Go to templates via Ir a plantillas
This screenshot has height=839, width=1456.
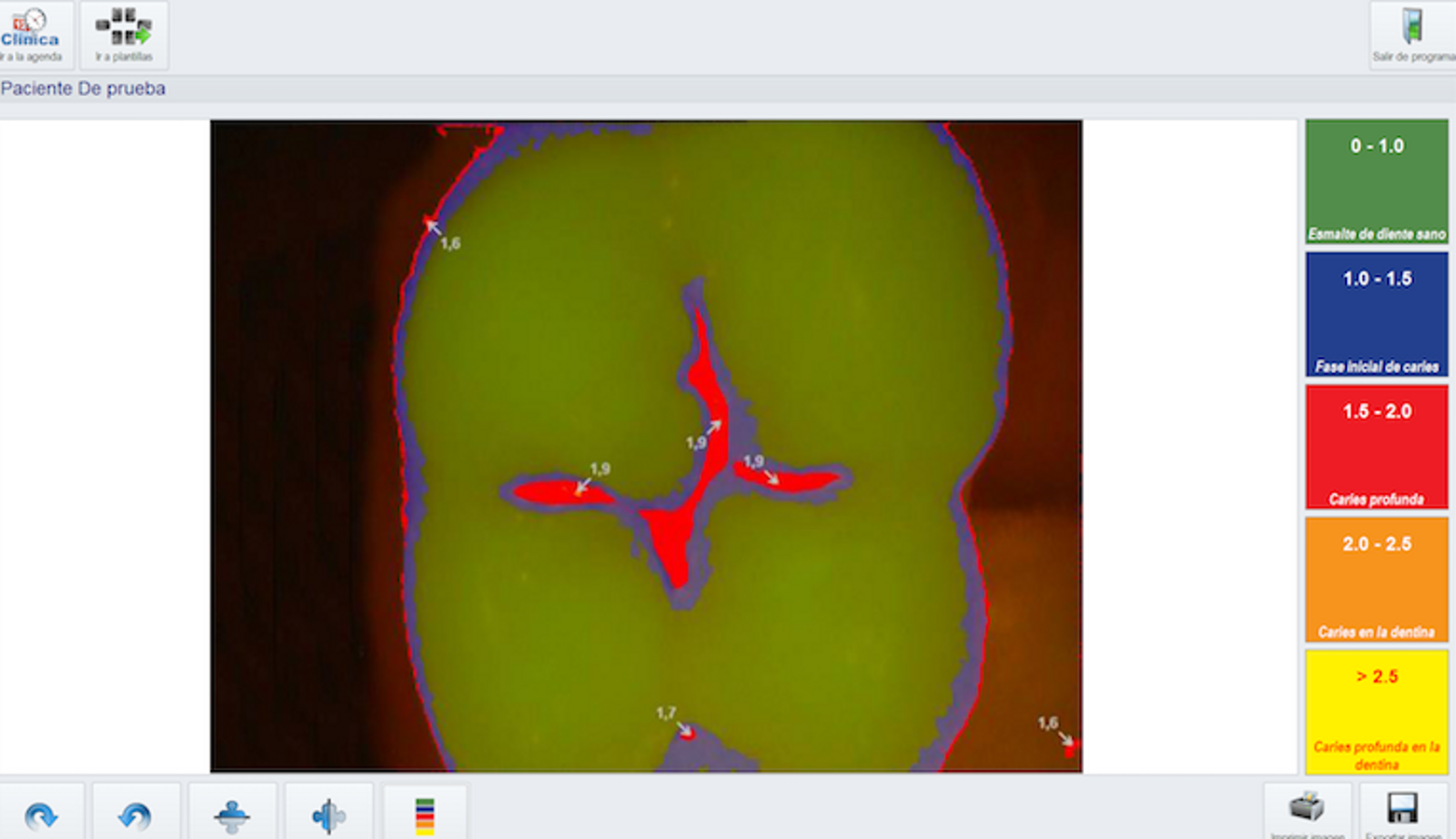point(124,34)
